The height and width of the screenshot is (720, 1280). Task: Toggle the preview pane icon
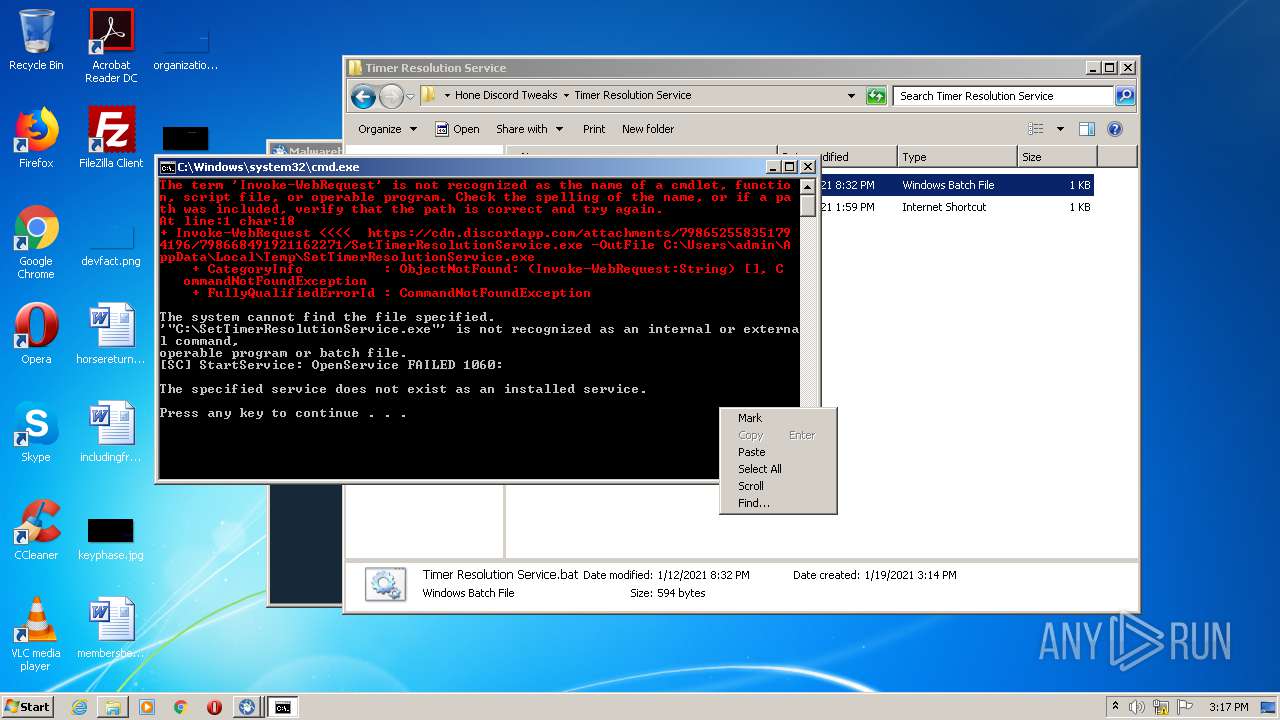(x=1087, y=129)
